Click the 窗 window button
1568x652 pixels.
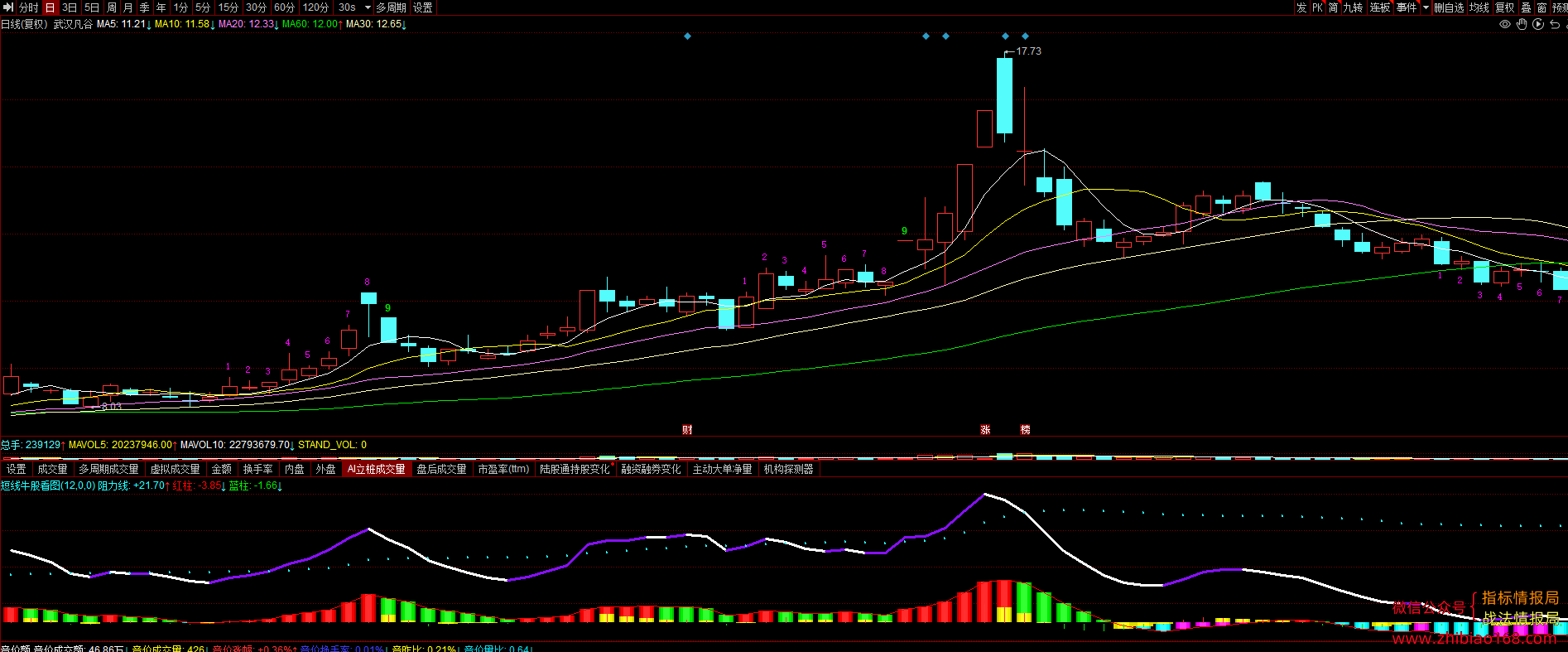1542,7
